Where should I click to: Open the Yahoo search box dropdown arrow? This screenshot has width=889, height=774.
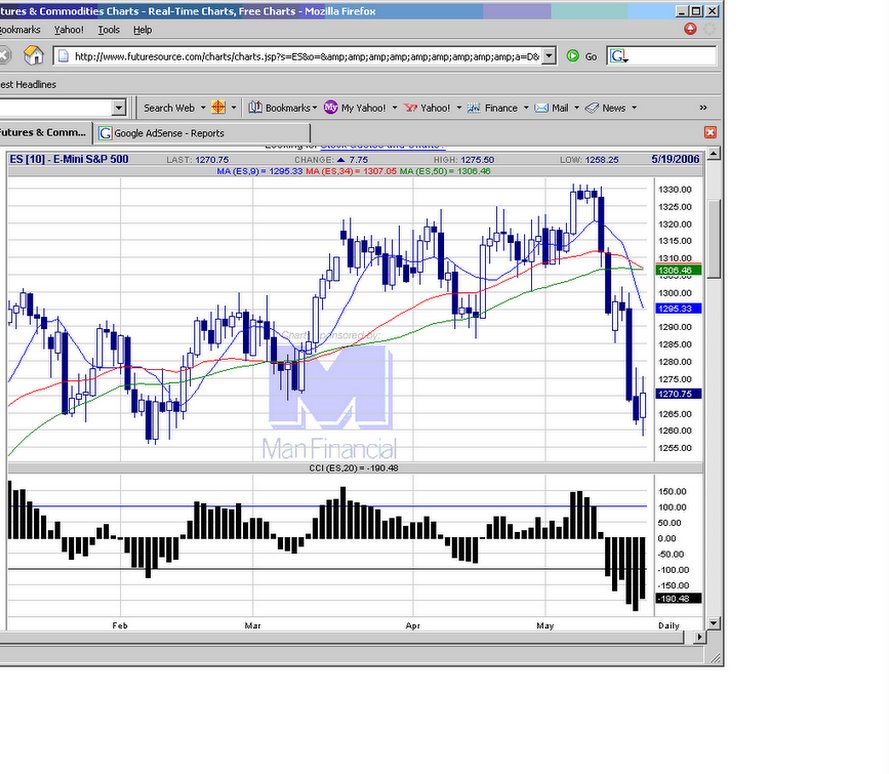(118, 108)
